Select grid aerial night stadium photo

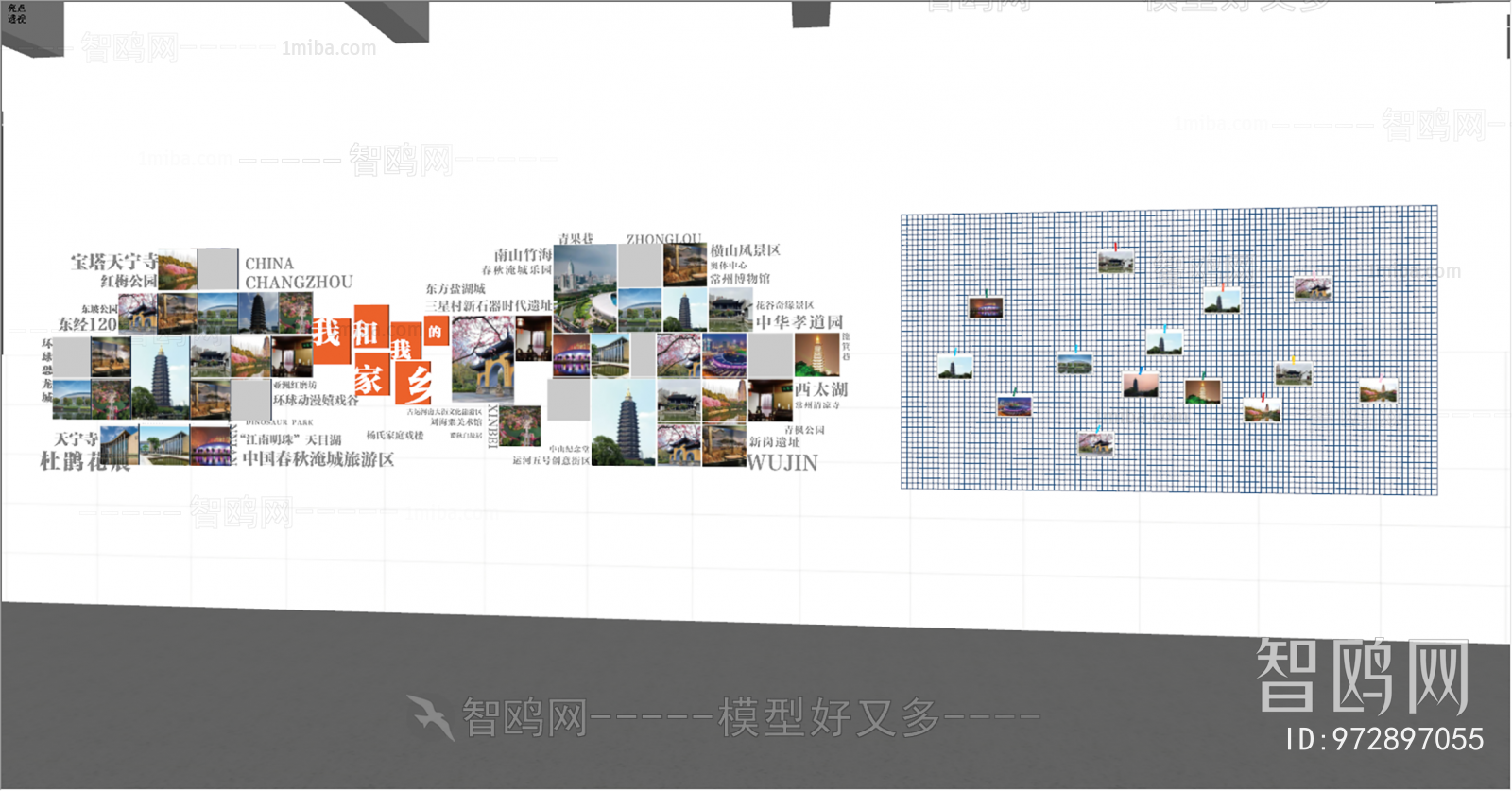[1015, 406]
